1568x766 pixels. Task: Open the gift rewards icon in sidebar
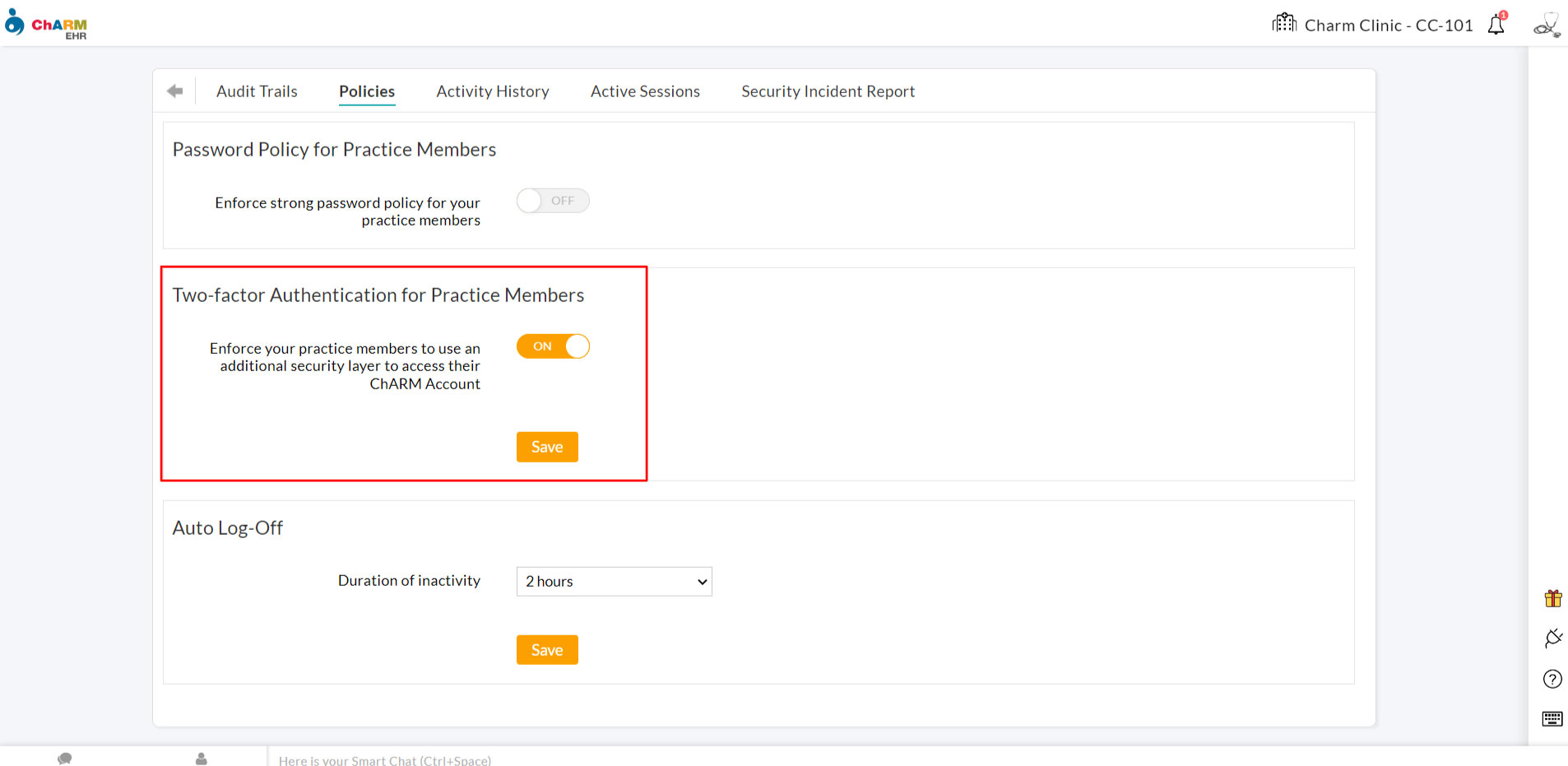1553,598
